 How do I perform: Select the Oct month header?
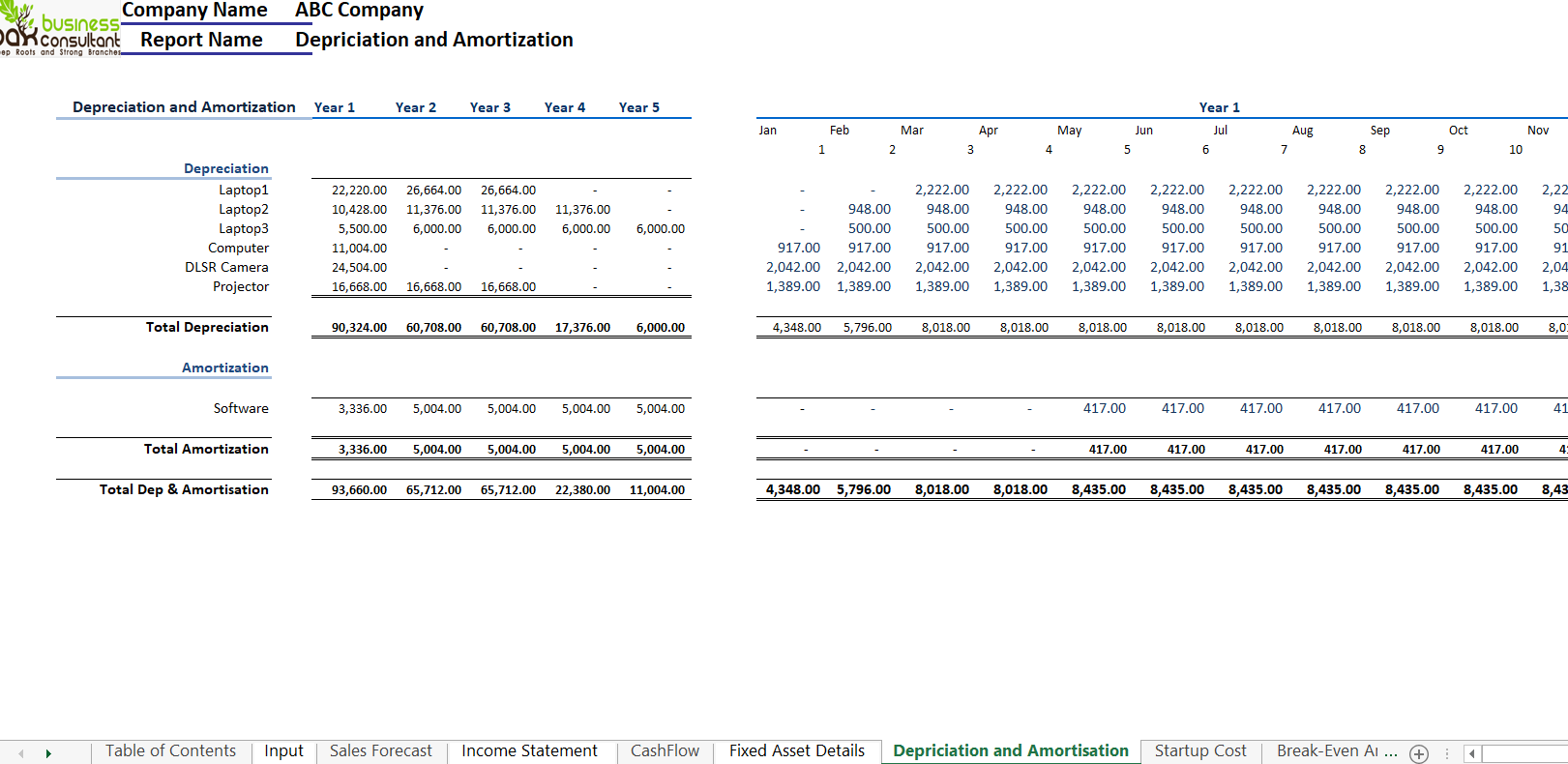(1459, 131)
